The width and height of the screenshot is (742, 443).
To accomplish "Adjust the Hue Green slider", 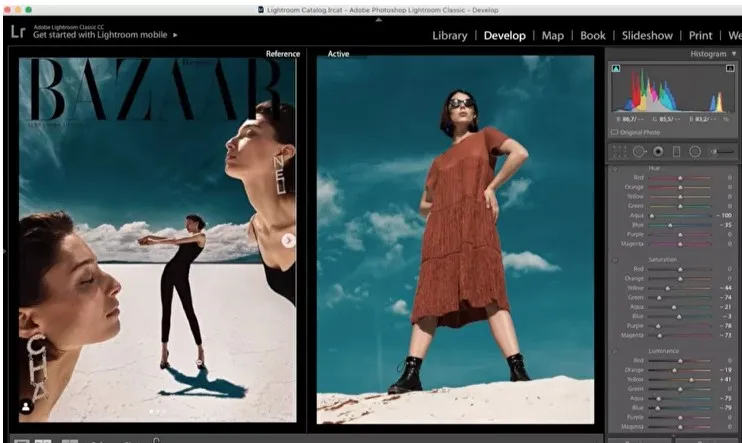I will (x=680, y=206).
